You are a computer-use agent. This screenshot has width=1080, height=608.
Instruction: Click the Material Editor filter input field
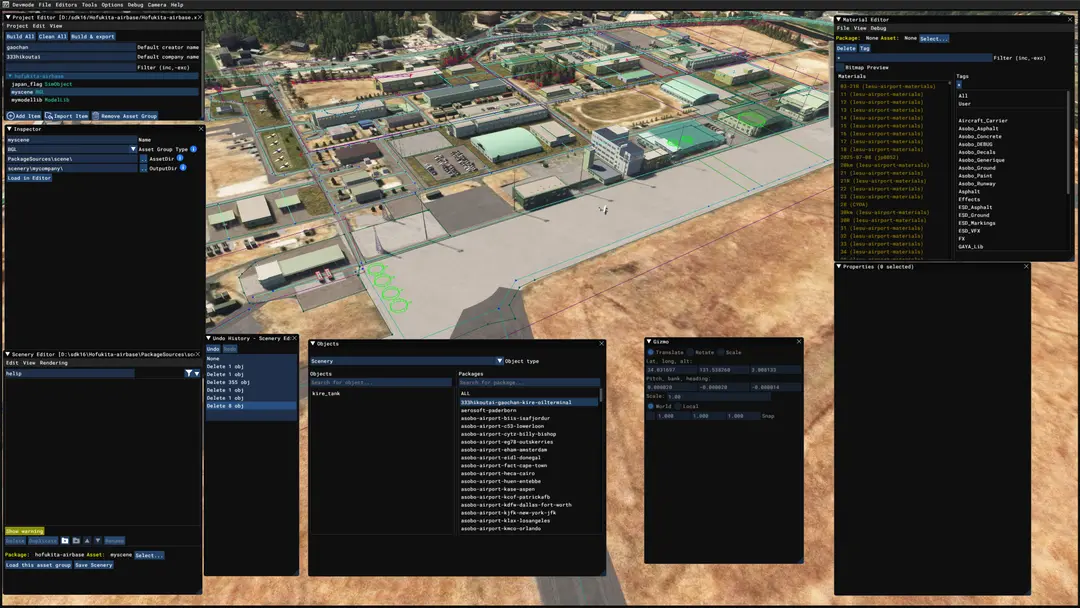[914, 58]
